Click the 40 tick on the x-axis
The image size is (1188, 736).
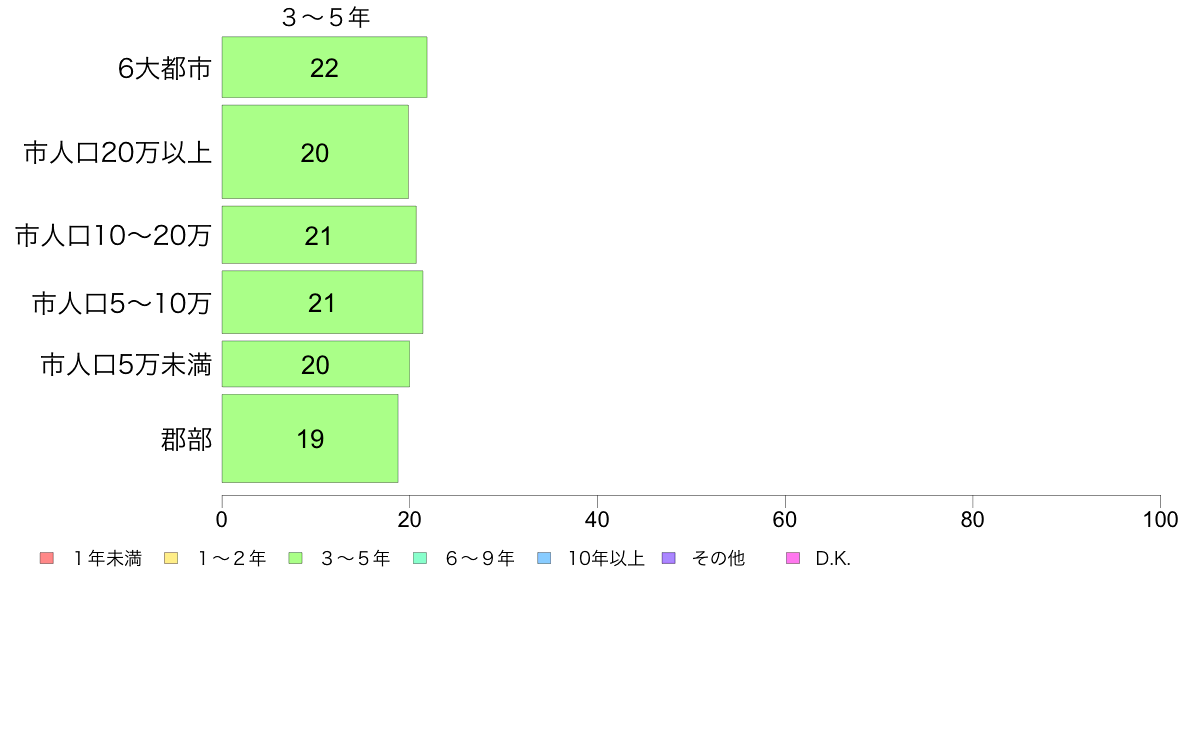click(x=597, y=519)
